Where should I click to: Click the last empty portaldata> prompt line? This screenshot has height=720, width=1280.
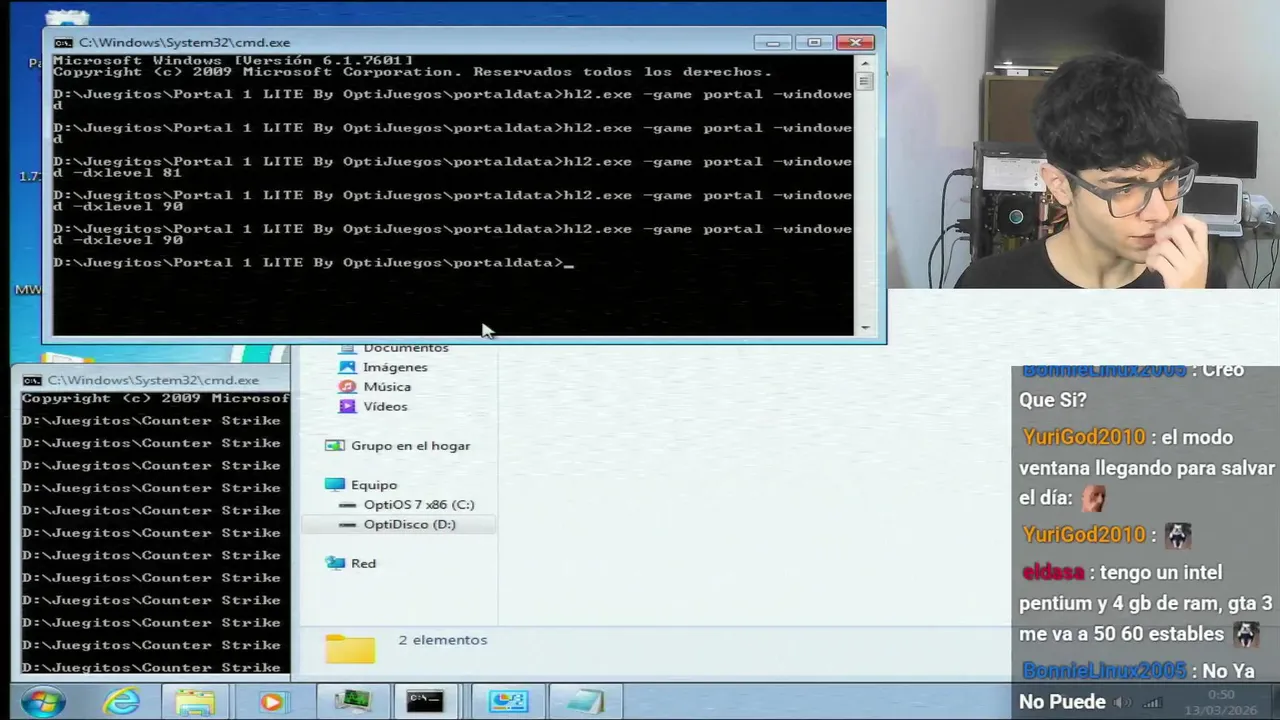pyautogui.click(x=312, y=263)
